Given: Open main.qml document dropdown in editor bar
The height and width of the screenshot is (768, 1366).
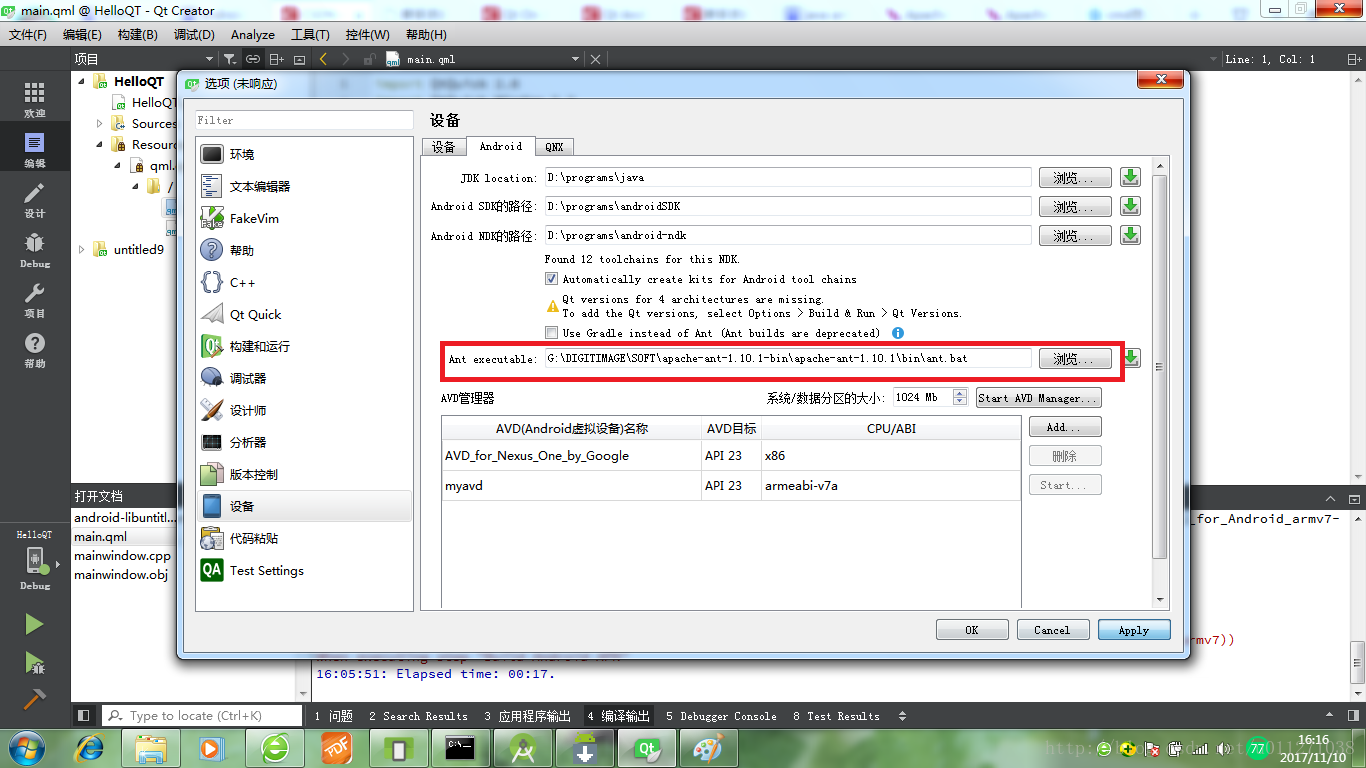Looking at the screenshot, I should tap(575, 59).
